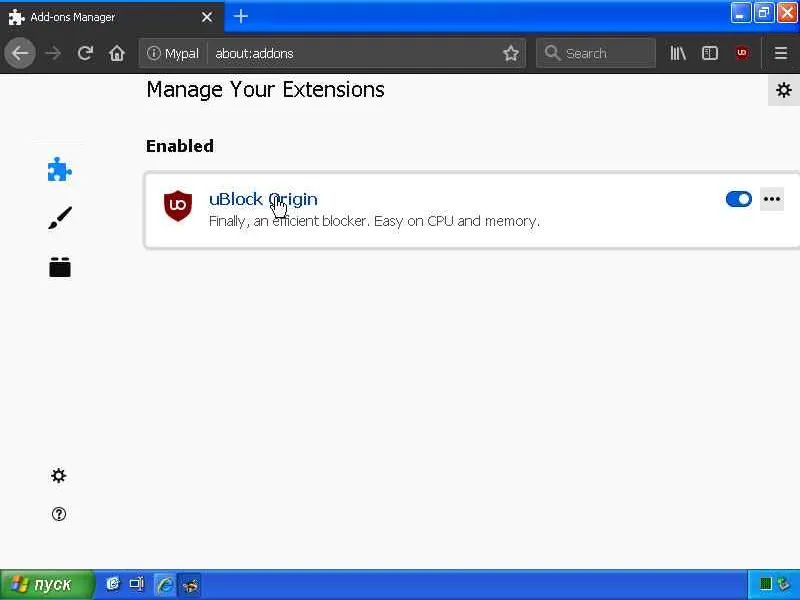
Task: Open the Windows Start (пуск) menu
Action: [x=48, y=584]
